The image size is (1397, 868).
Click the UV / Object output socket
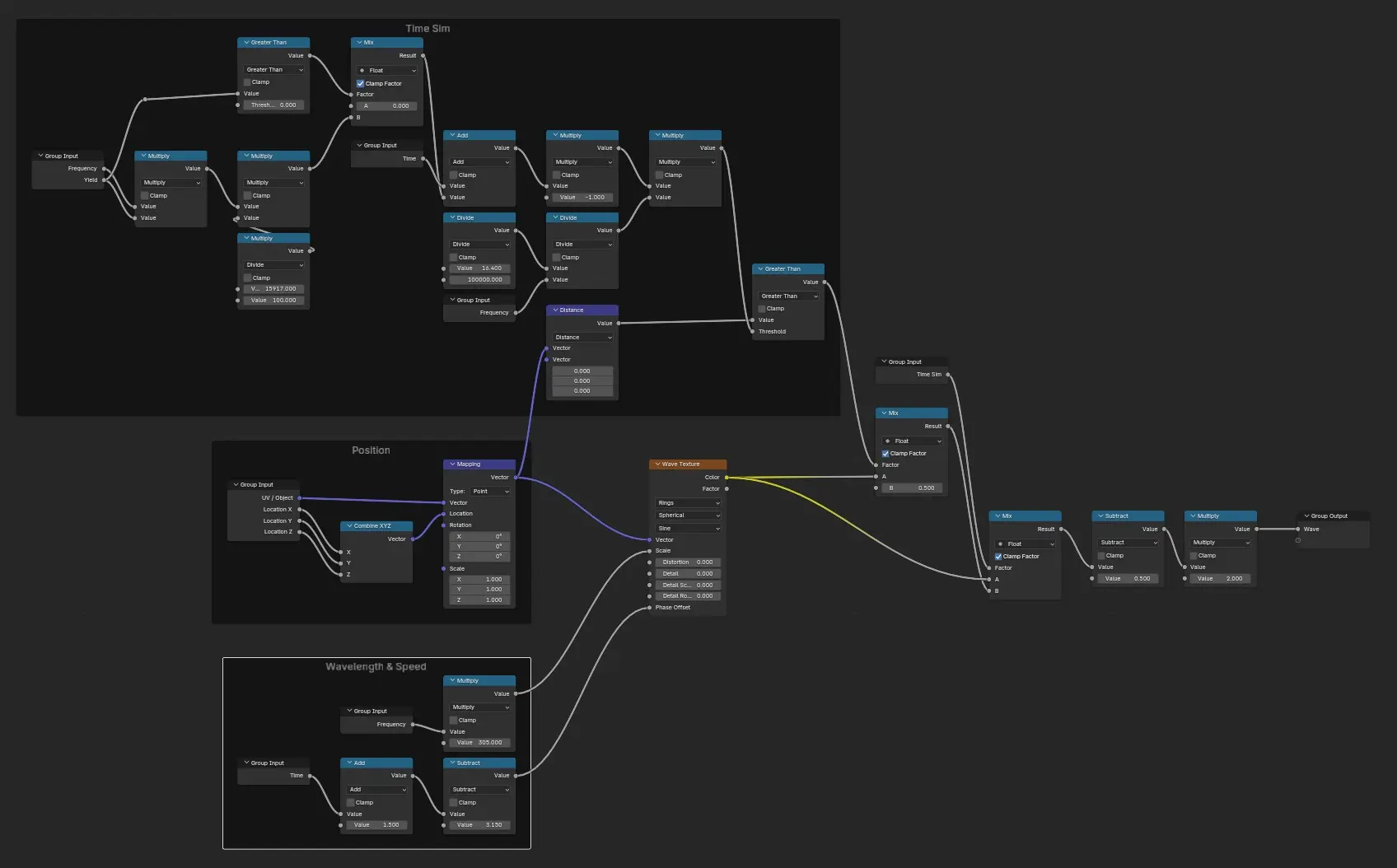300,498
